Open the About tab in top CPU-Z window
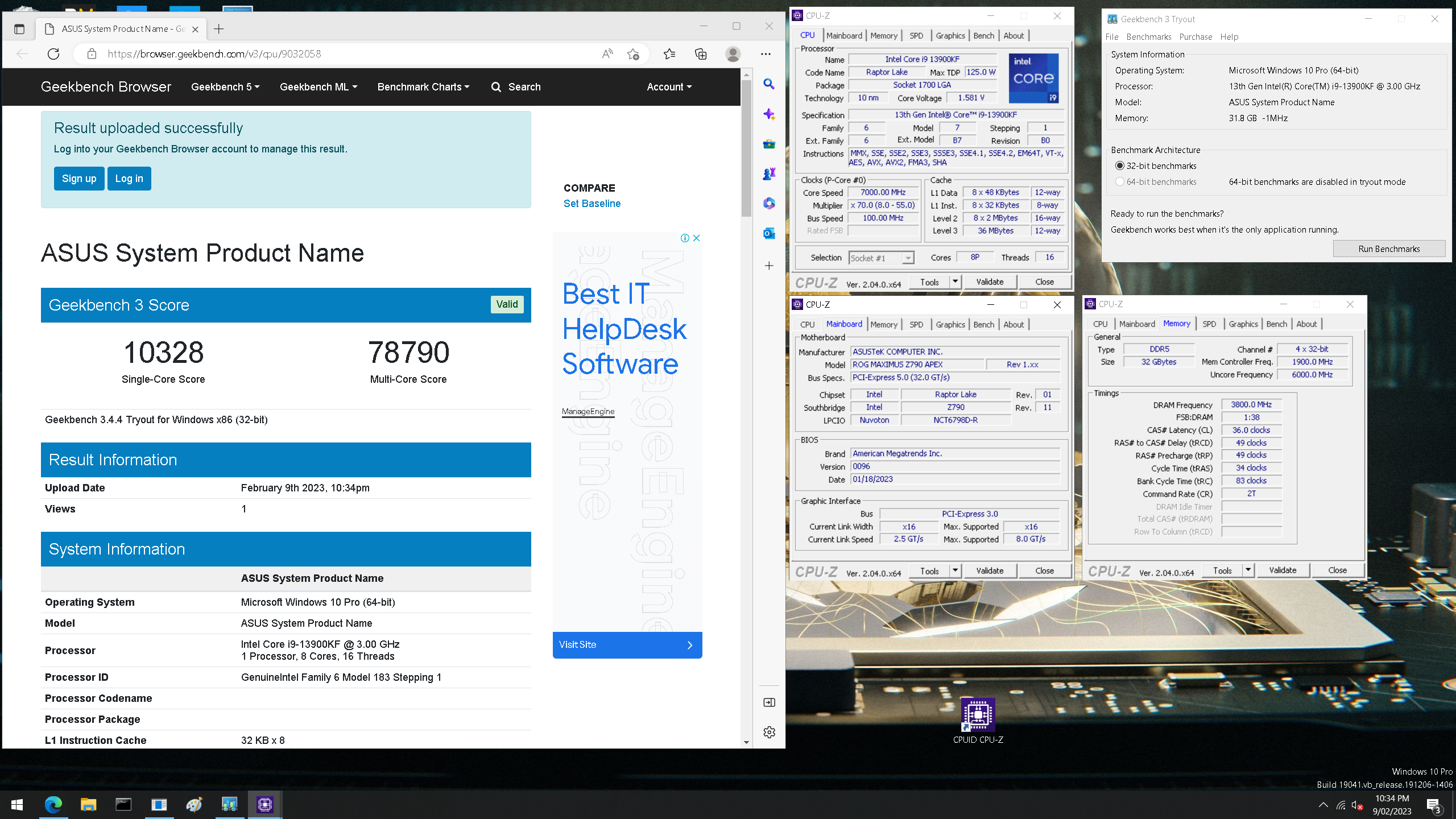The height and width of the screenshot is (819, 1456). (x=1014, y=35)
